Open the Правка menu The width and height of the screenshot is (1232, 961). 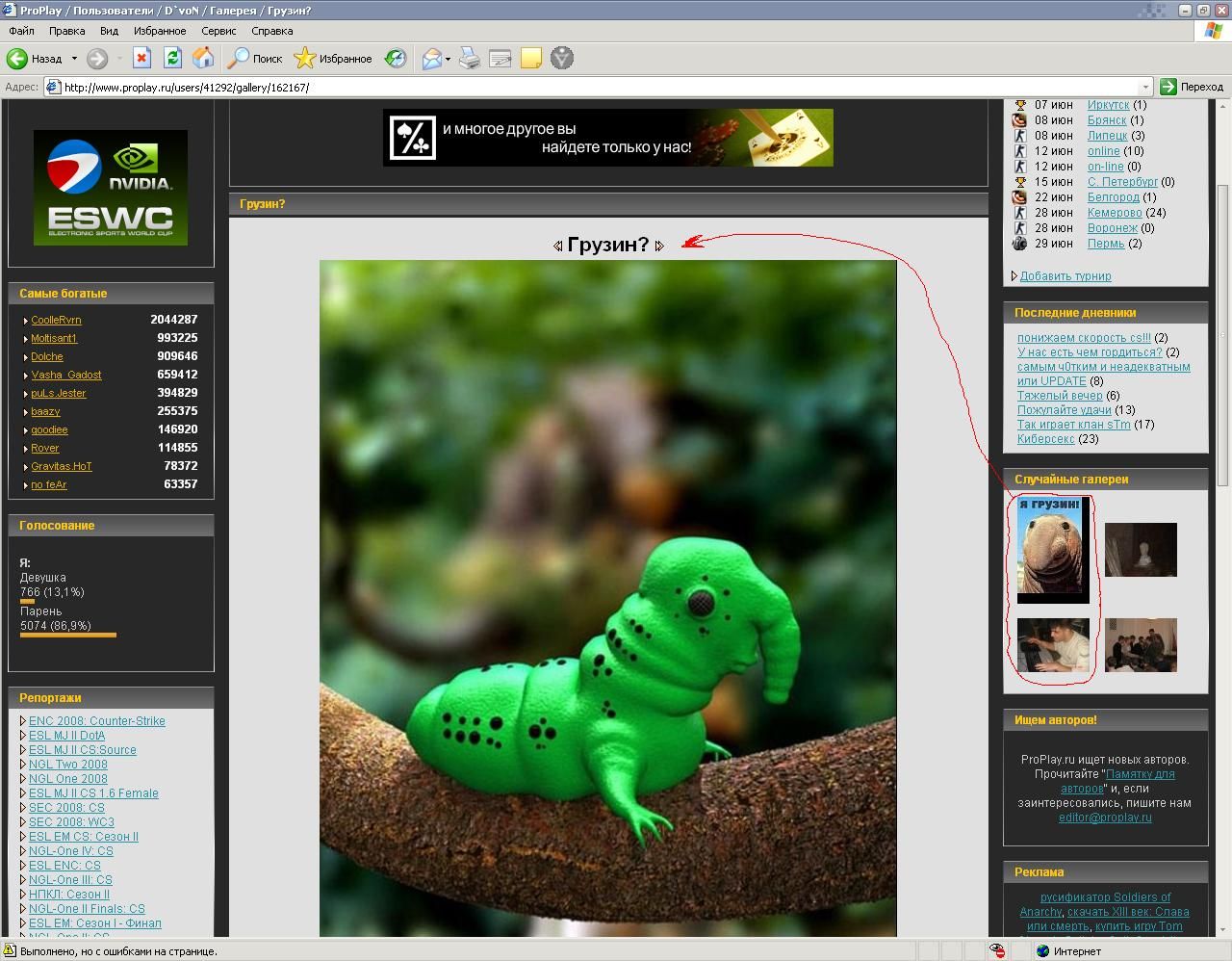pyautogui.click(x=67, y=31)
